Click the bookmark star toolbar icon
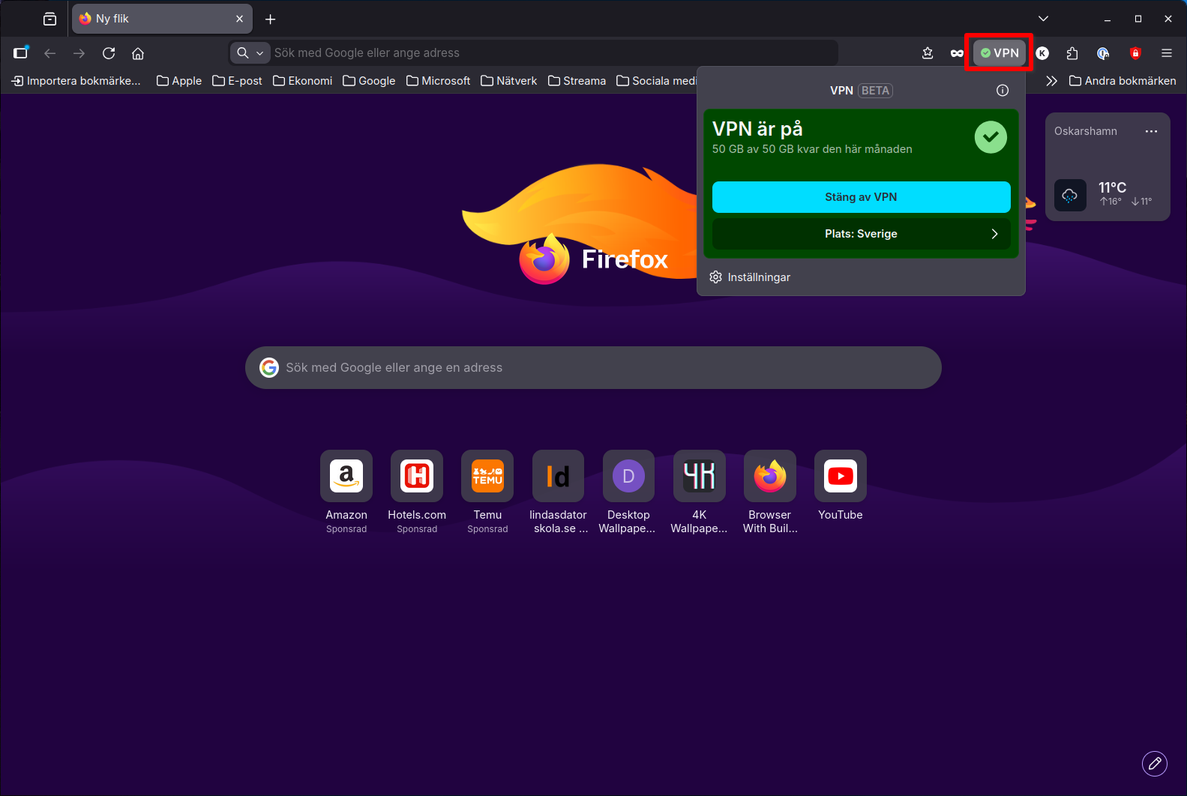1187x796 pixels. [927, 53]
